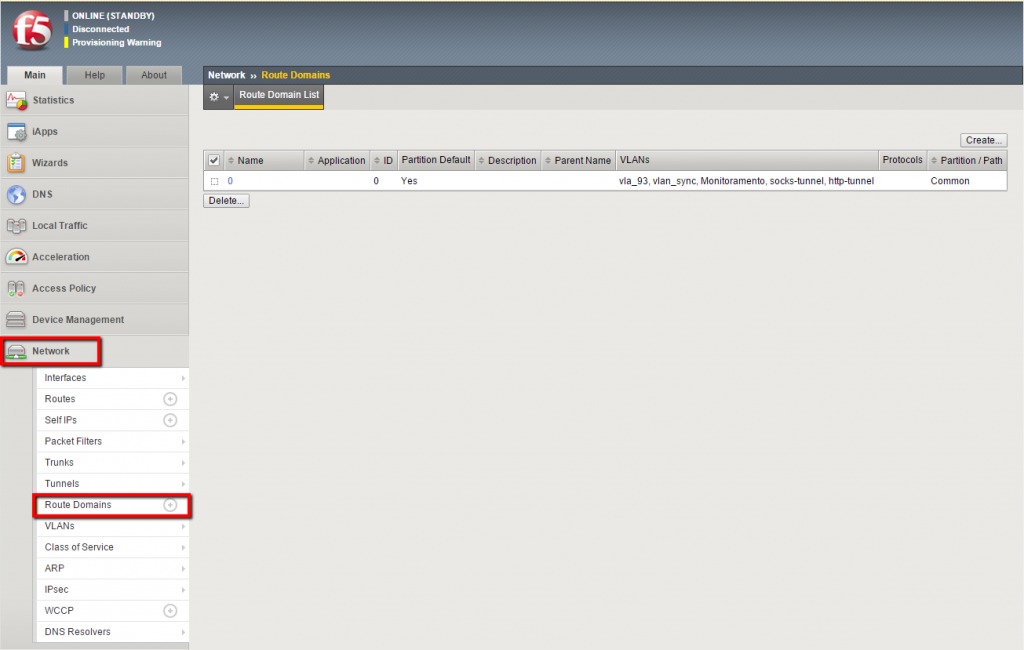Click the Delete button
Screen dimensions: 1024x650
[x=226, y=200]
